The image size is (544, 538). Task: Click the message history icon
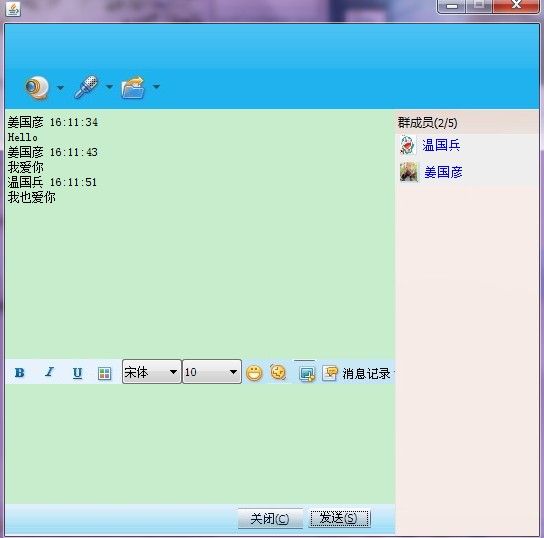pyautogui.click(x=330, y=373)
